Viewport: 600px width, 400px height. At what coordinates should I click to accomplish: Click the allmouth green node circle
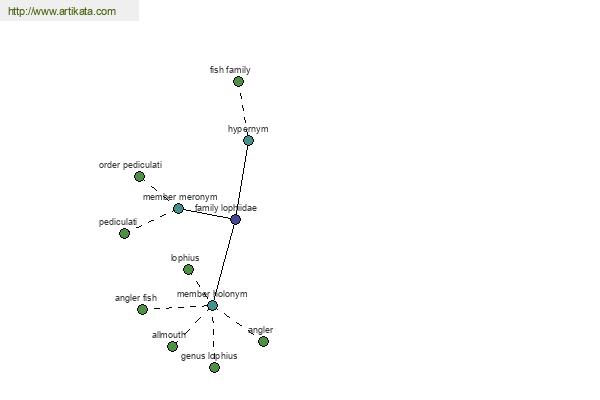[172, 347]
